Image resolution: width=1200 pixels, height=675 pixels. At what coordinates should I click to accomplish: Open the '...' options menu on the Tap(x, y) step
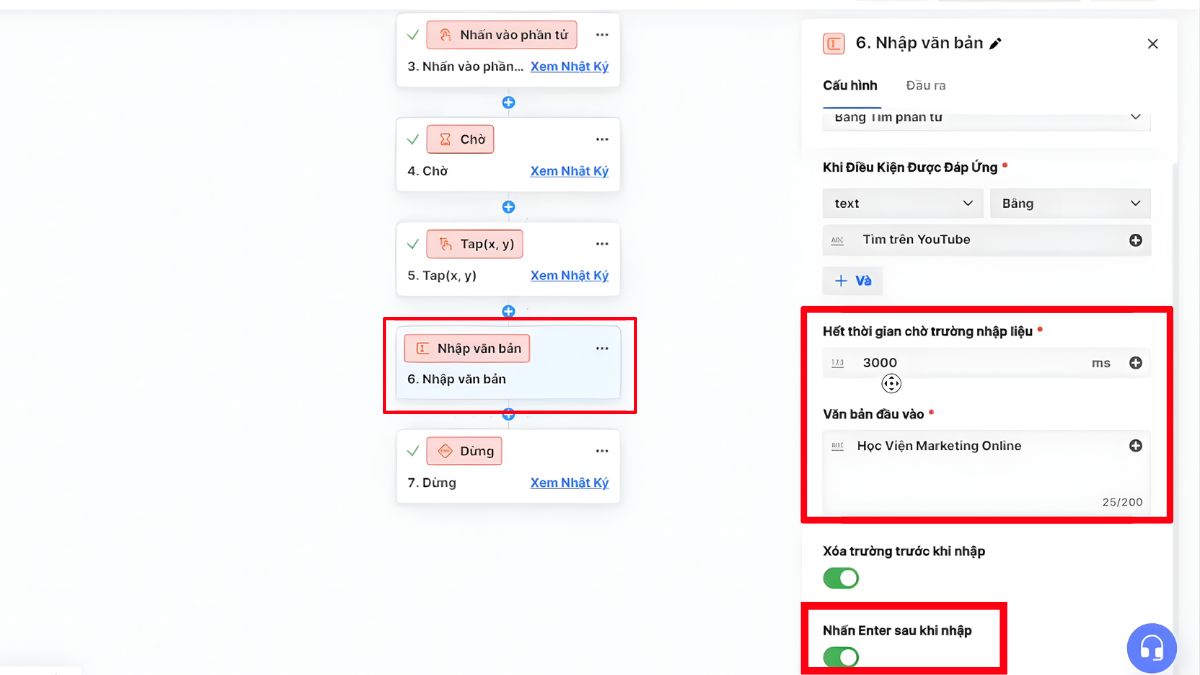coord(602,243)
